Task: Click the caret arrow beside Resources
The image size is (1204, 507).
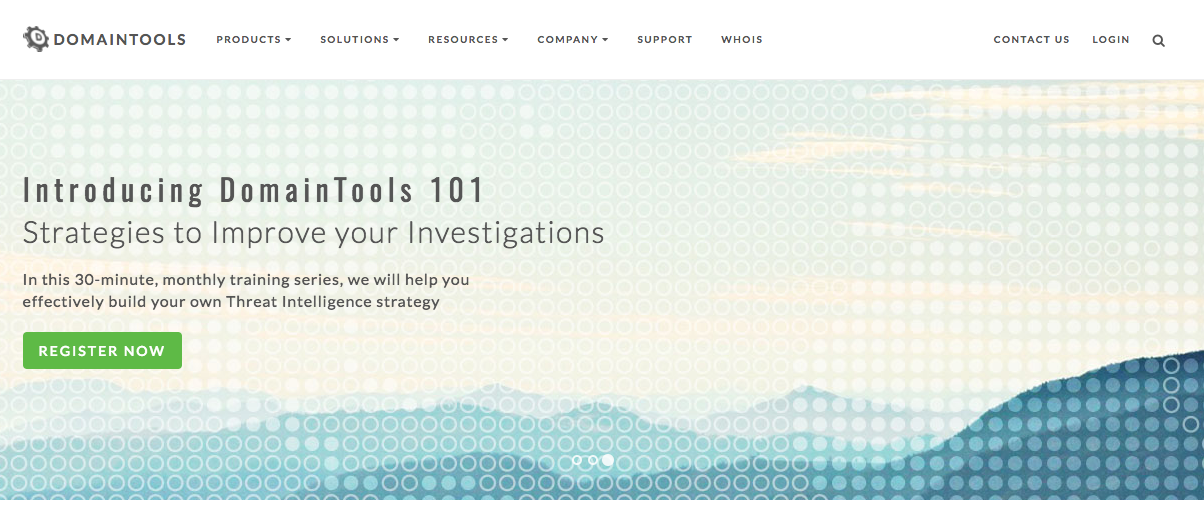Action: tap(505, 40)
